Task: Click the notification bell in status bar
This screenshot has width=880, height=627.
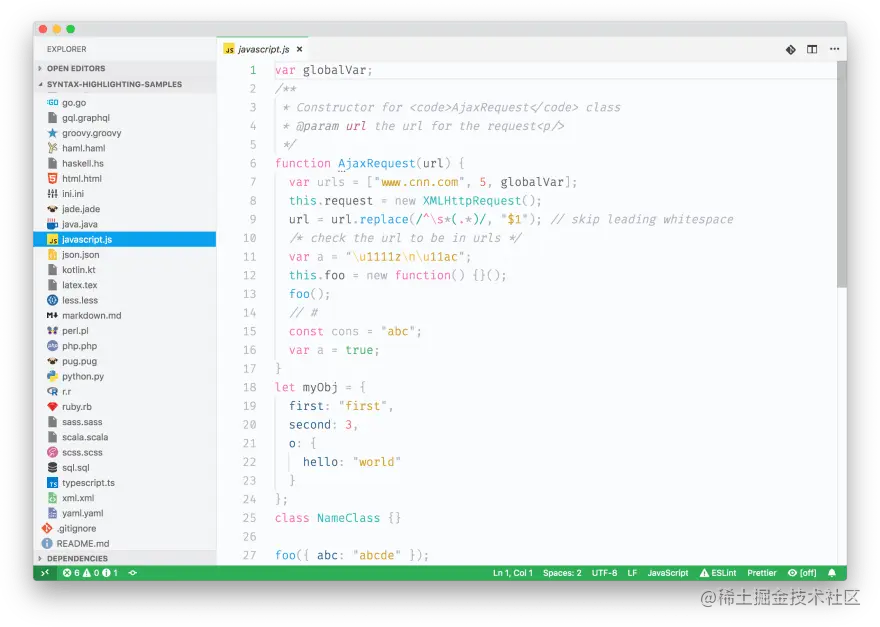Action: pos(832,573)
